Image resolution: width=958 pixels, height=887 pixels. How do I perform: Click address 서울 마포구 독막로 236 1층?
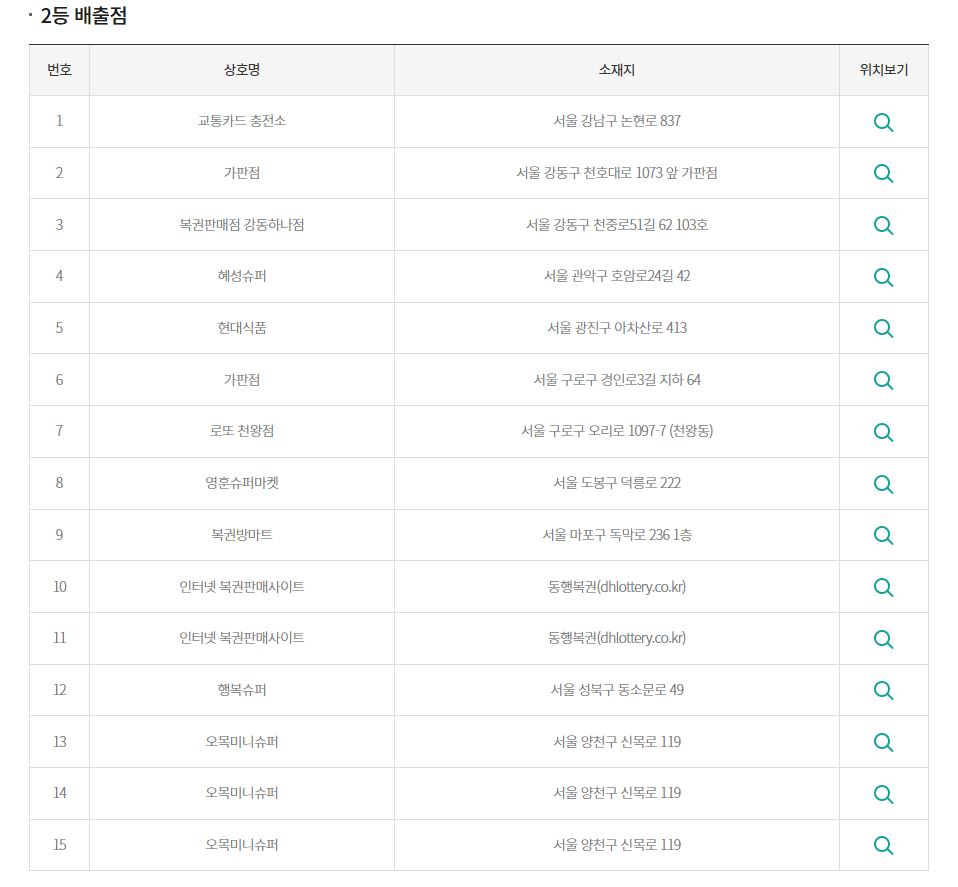coord(616,535)
